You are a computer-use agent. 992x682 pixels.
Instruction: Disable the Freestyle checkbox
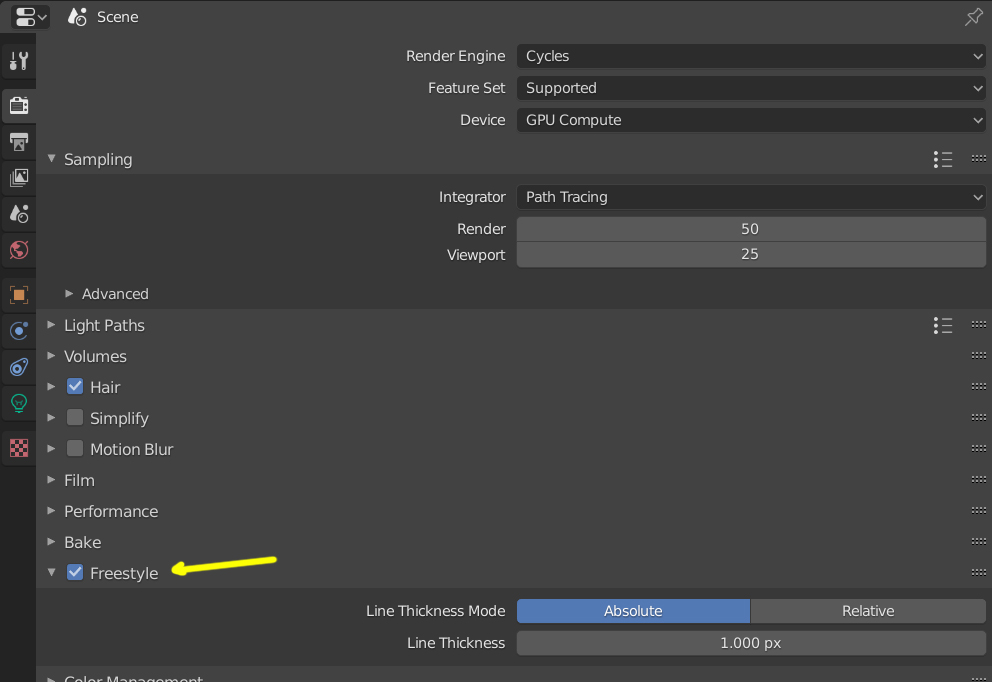coord(75,573)
